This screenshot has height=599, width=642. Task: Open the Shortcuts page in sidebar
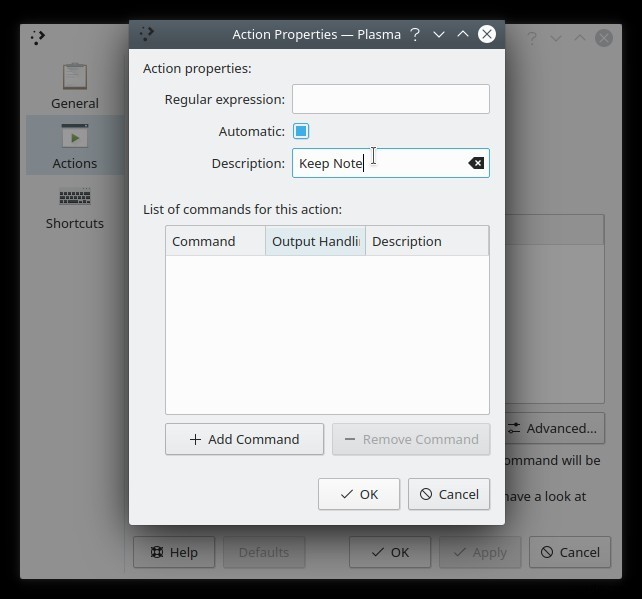[75, 208]
